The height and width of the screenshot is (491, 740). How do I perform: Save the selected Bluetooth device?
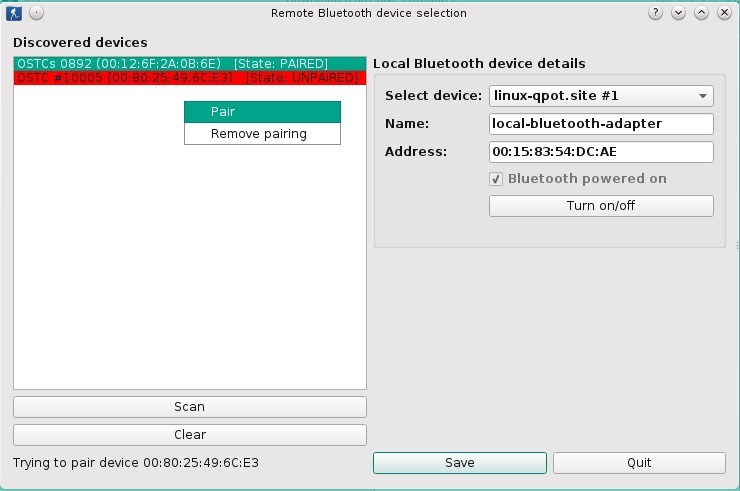tap(460, 463)
